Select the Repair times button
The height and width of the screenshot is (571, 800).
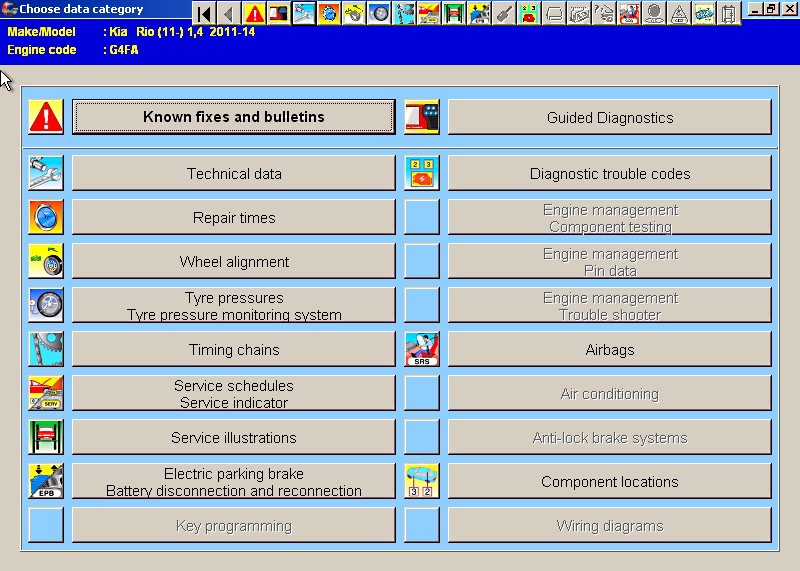[234, 218]
